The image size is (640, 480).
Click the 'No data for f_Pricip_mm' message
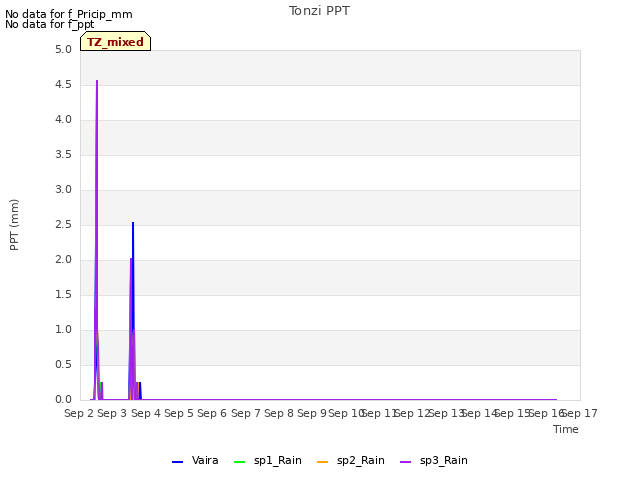69,14
